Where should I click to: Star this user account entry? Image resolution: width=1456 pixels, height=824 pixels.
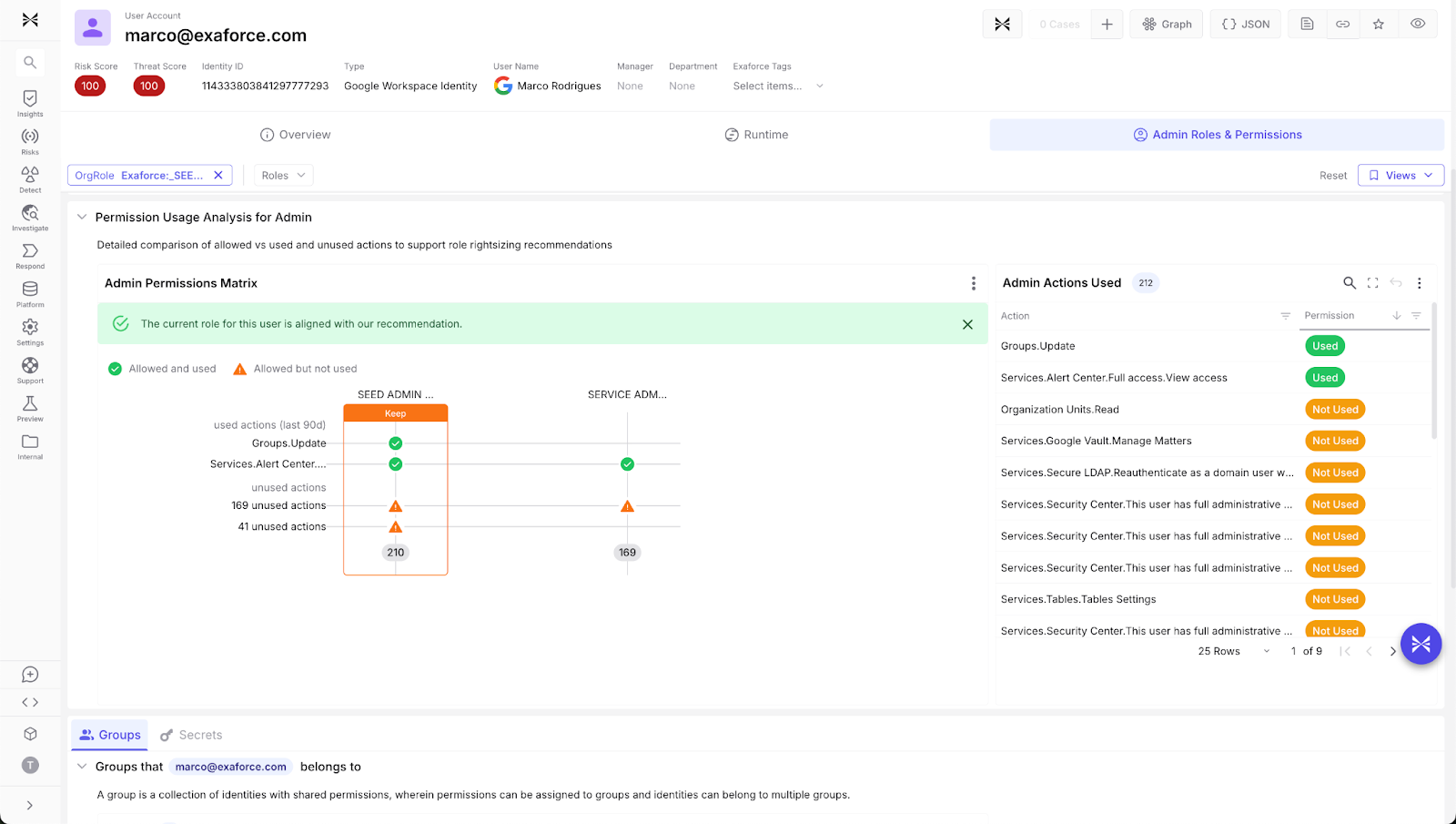pyautogui.click(x=1378, y=24)
